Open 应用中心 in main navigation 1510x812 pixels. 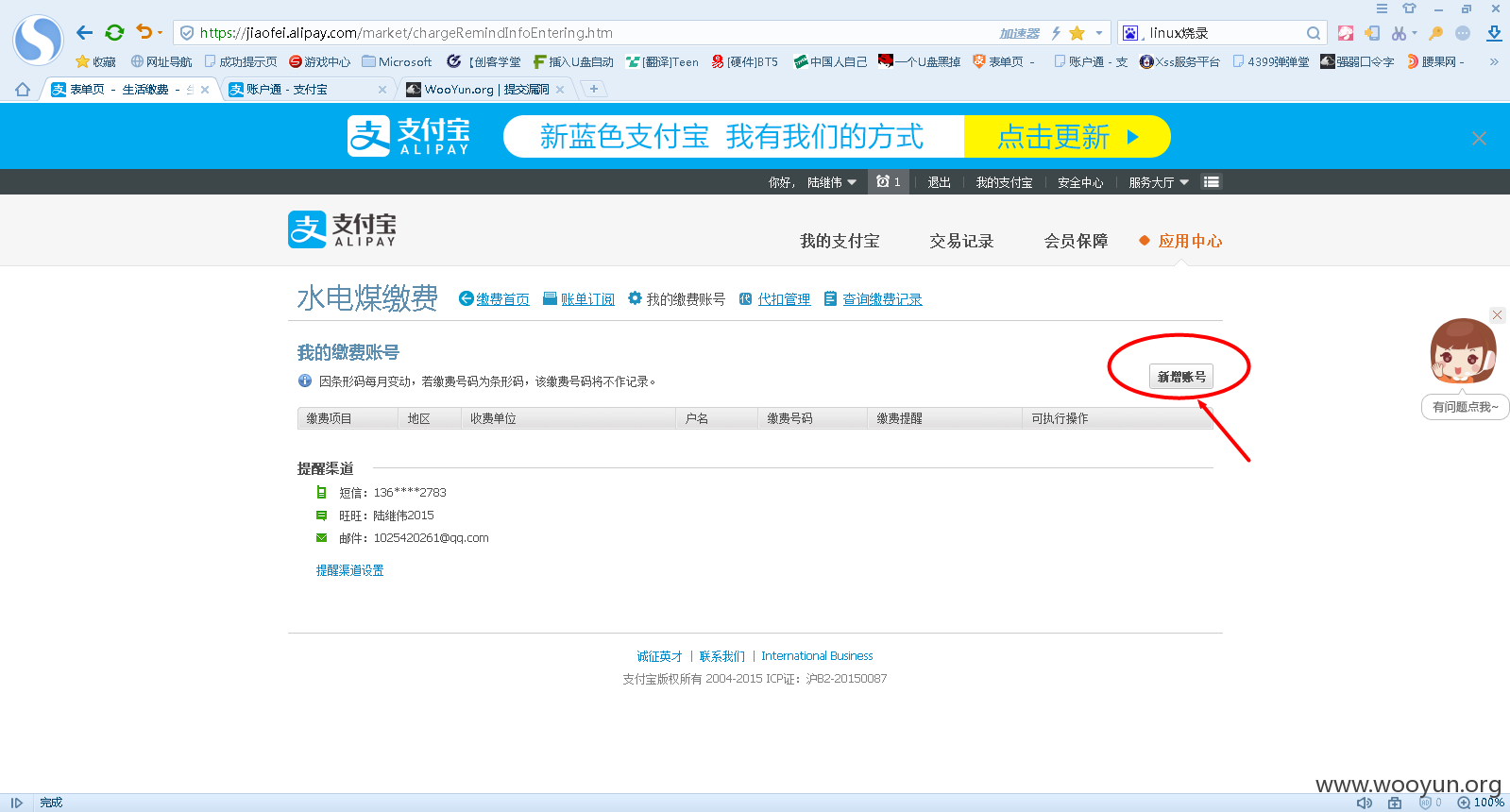1190,241
